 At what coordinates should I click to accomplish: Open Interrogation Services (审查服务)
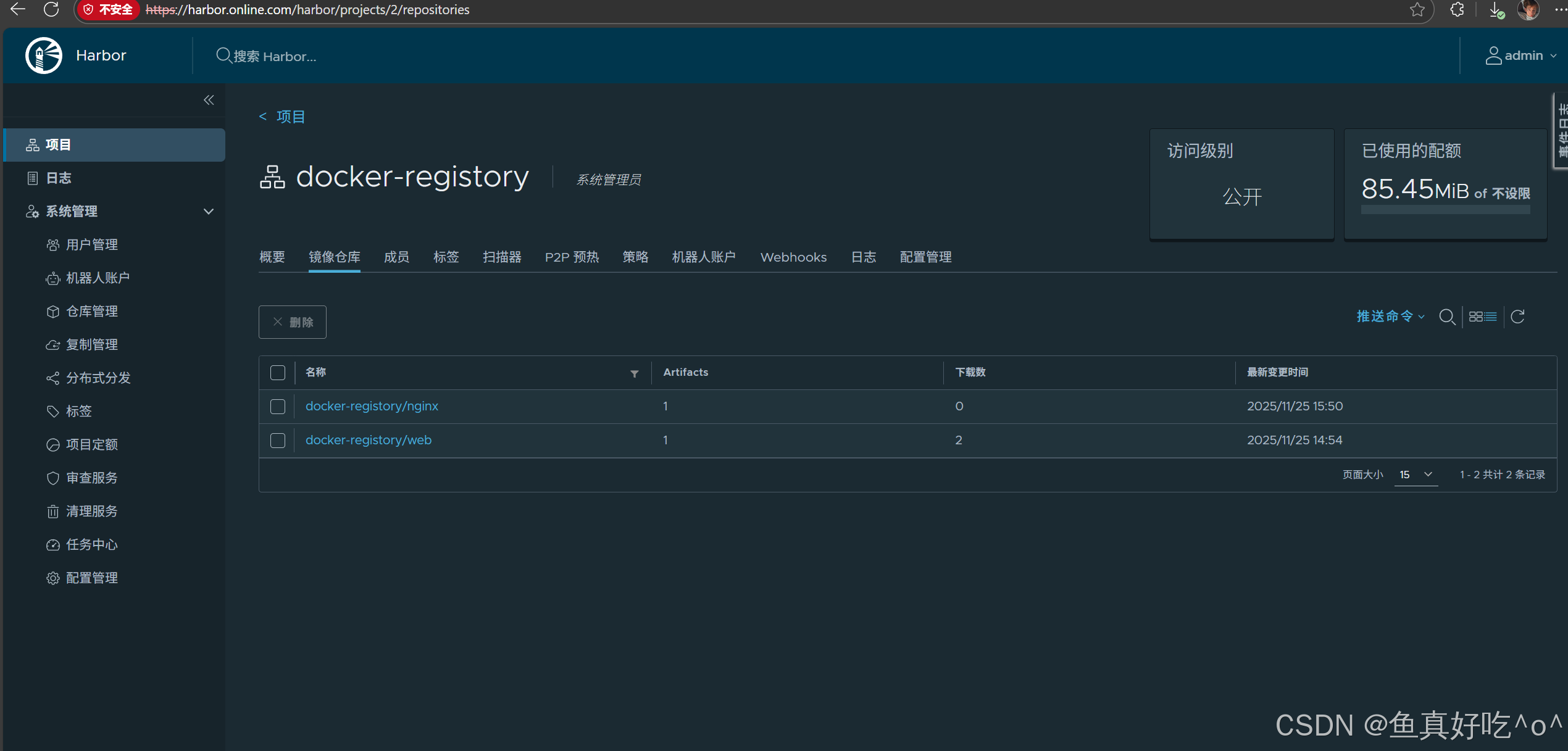click(91, 478)
